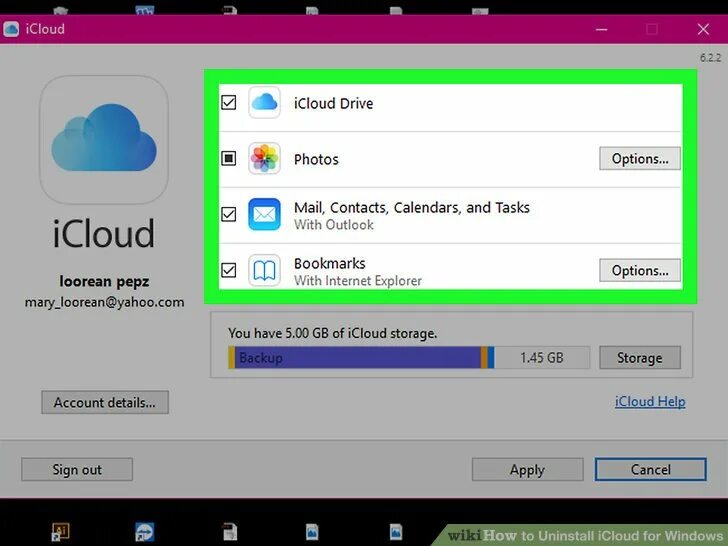Image resolution: width=728 pixels, height=546 pixels.
Task: Click the 'With Outlook' subtitle
Action: coord(334,225)
